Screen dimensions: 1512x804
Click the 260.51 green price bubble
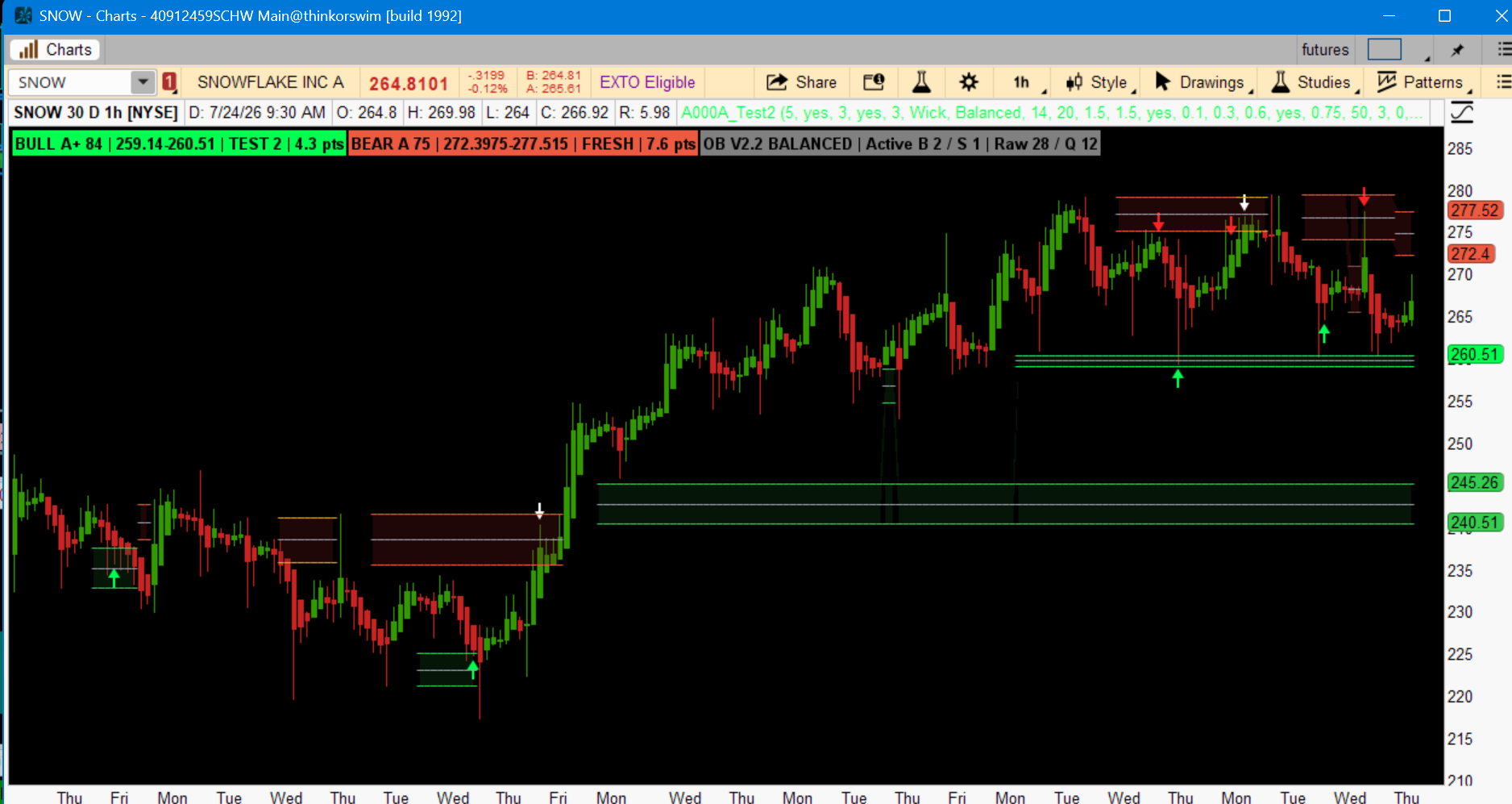[x=1475, y=355]
